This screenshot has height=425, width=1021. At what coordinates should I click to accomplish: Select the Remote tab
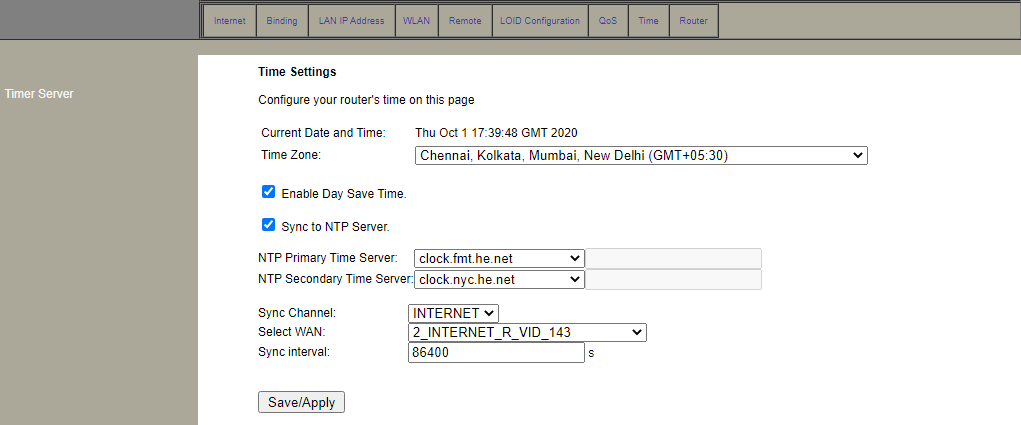click(x=465, y=21)
